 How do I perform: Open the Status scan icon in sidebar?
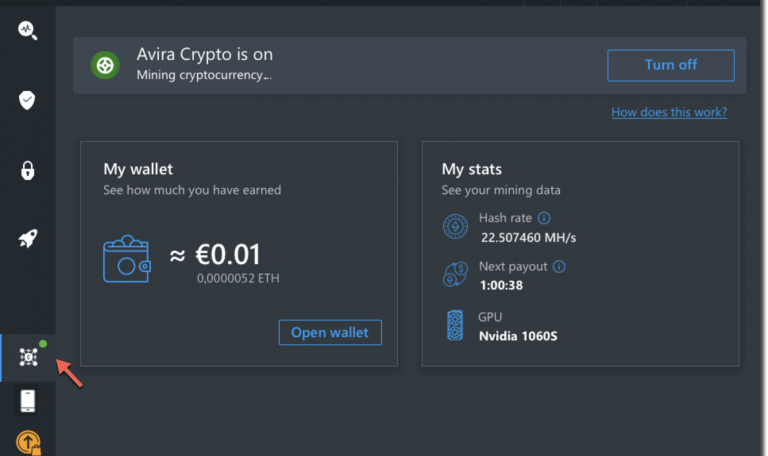27,30
